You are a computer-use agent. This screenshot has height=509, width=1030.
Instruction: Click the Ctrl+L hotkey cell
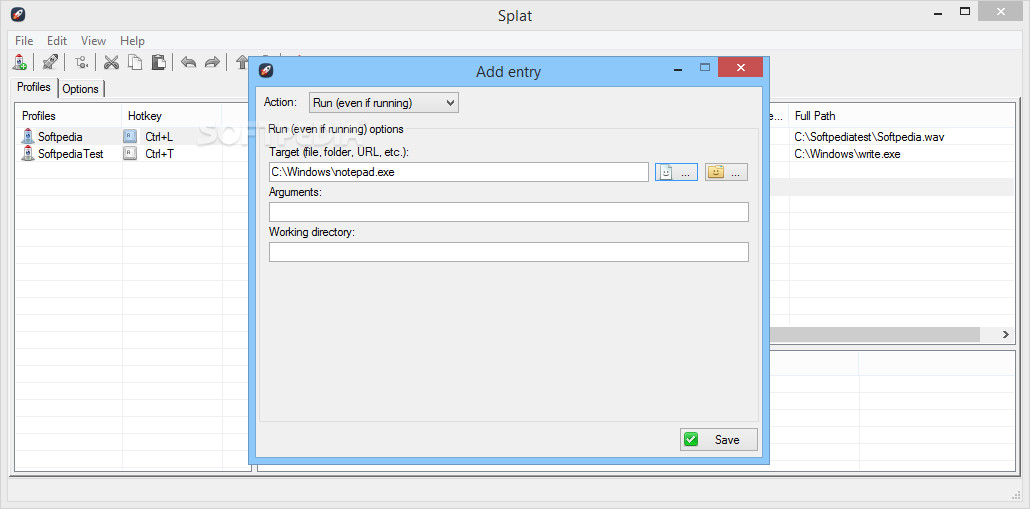tap(159, 137)
